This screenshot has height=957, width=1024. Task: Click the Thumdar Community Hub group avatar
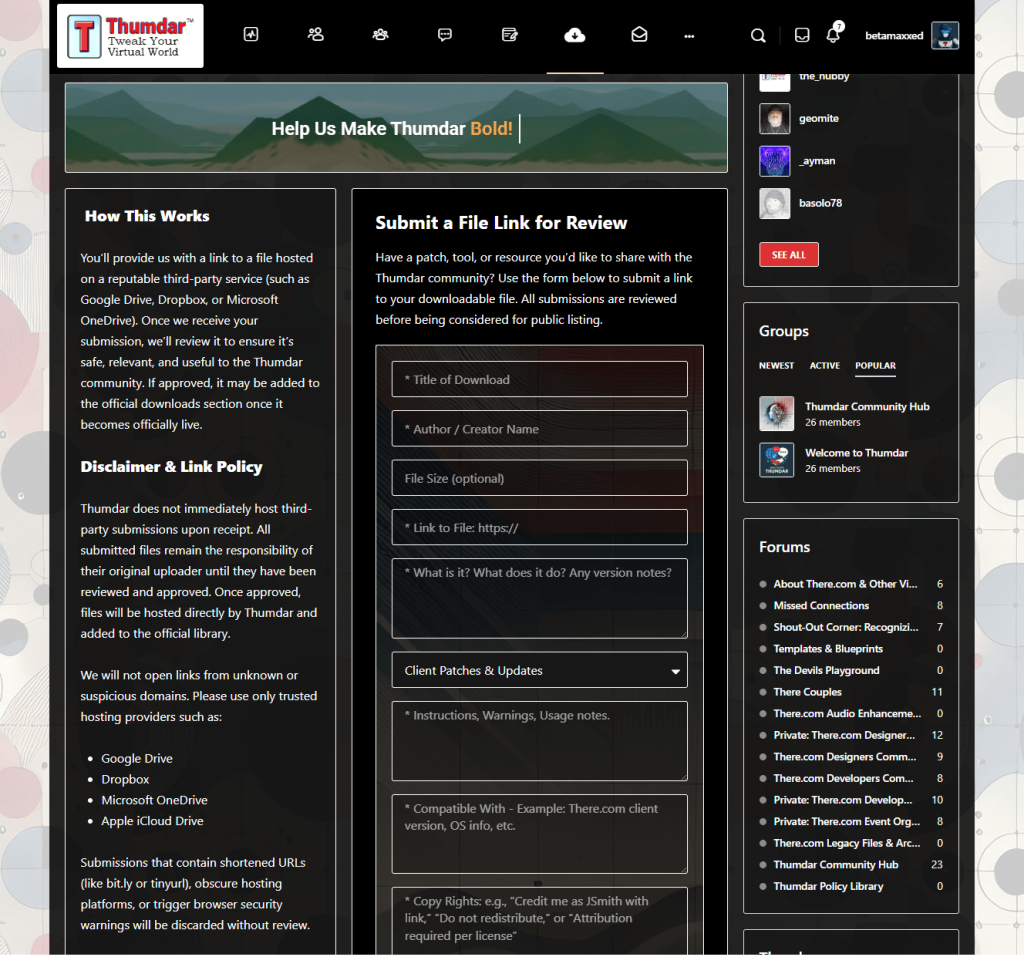[x=776, y=414]
